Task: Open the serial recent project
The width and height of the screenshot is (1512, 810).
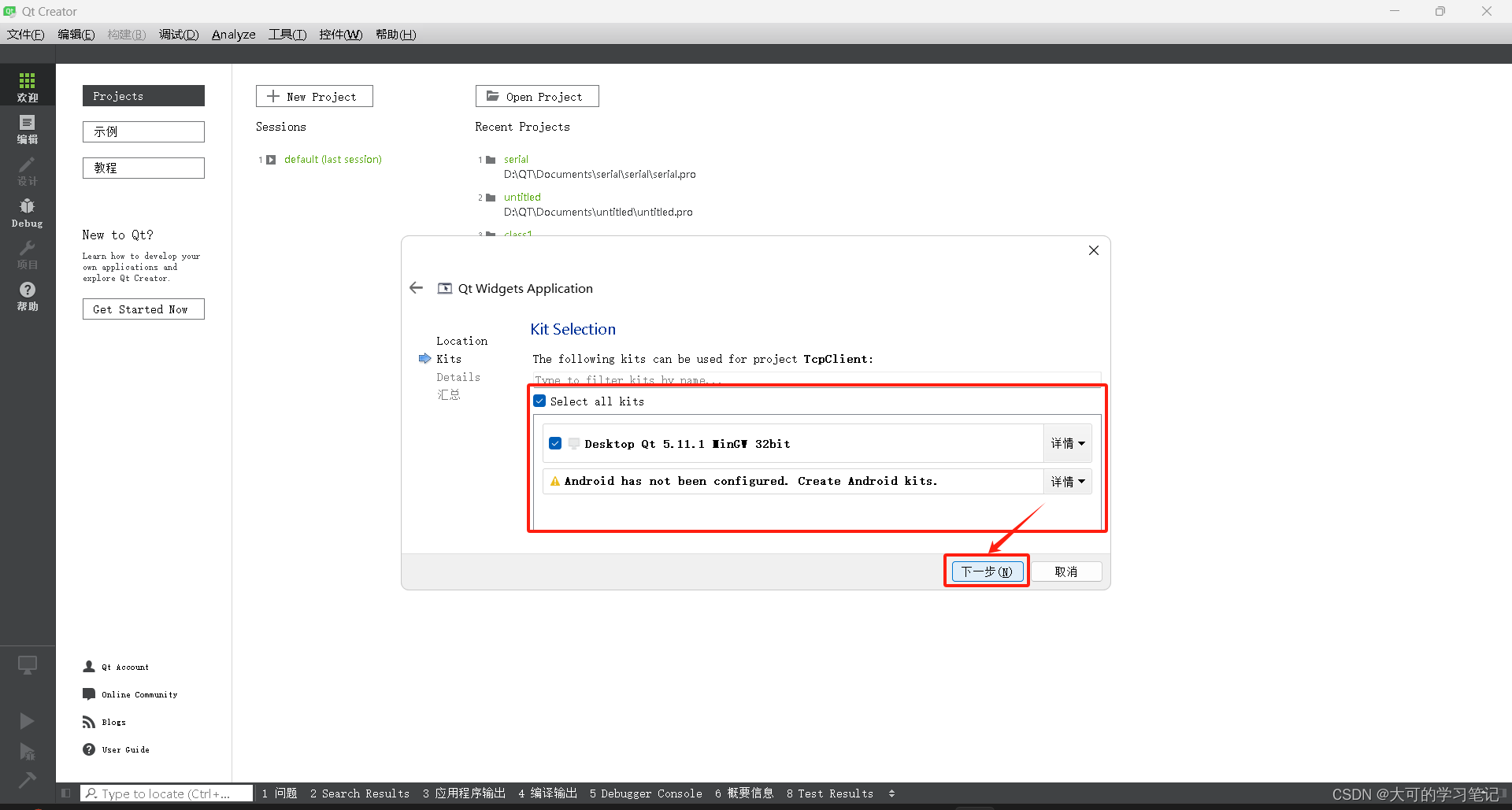Action: pos(516,160)
